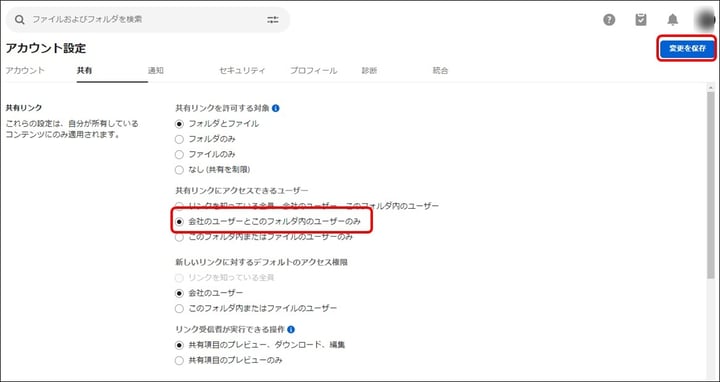Open search filter options icon
The height and width of the screenshot is (382, 720).
pos(273,20)
